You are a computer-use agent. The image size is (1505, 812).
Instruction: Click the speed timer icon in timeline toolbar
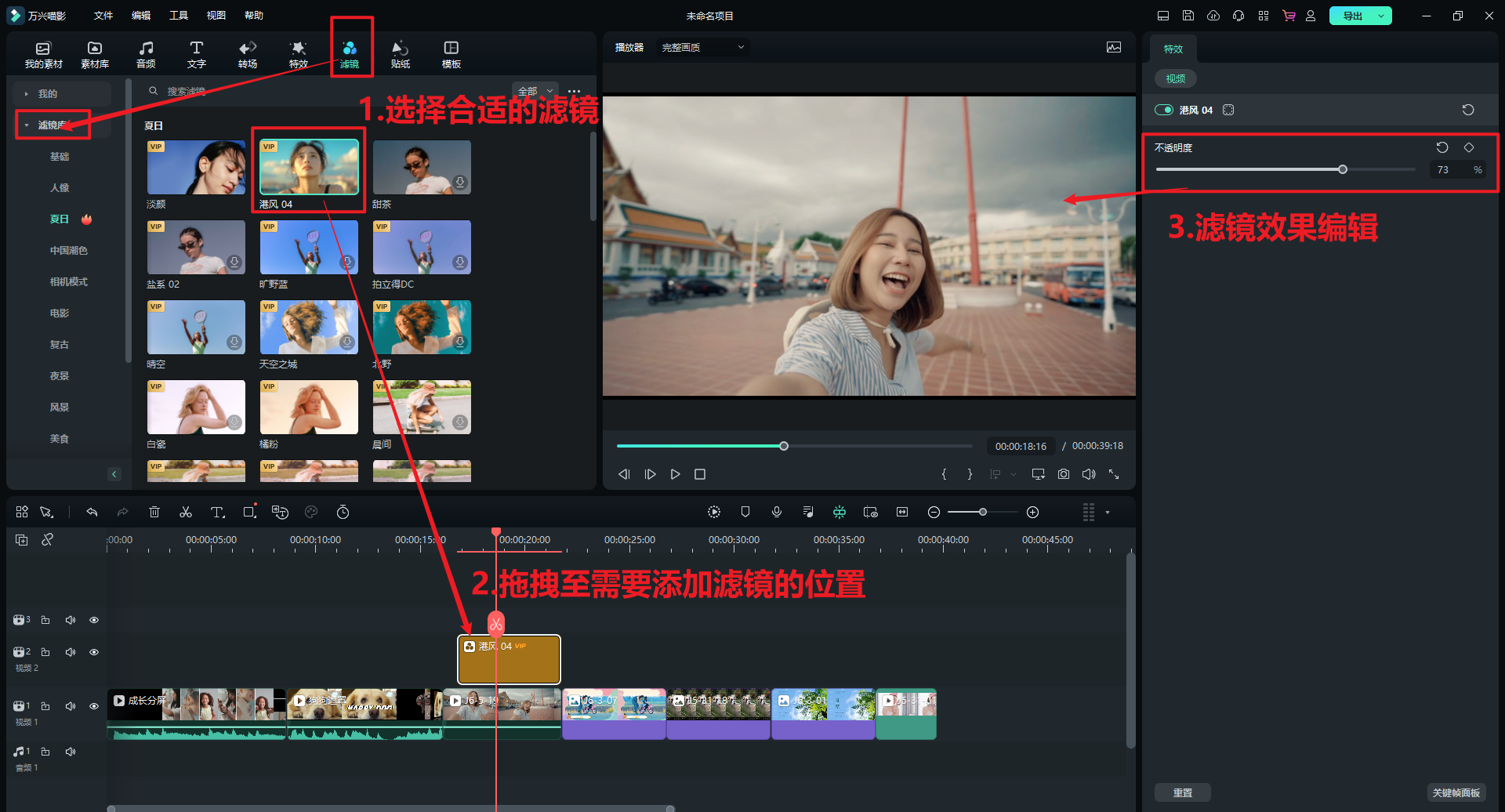(343, 512)
